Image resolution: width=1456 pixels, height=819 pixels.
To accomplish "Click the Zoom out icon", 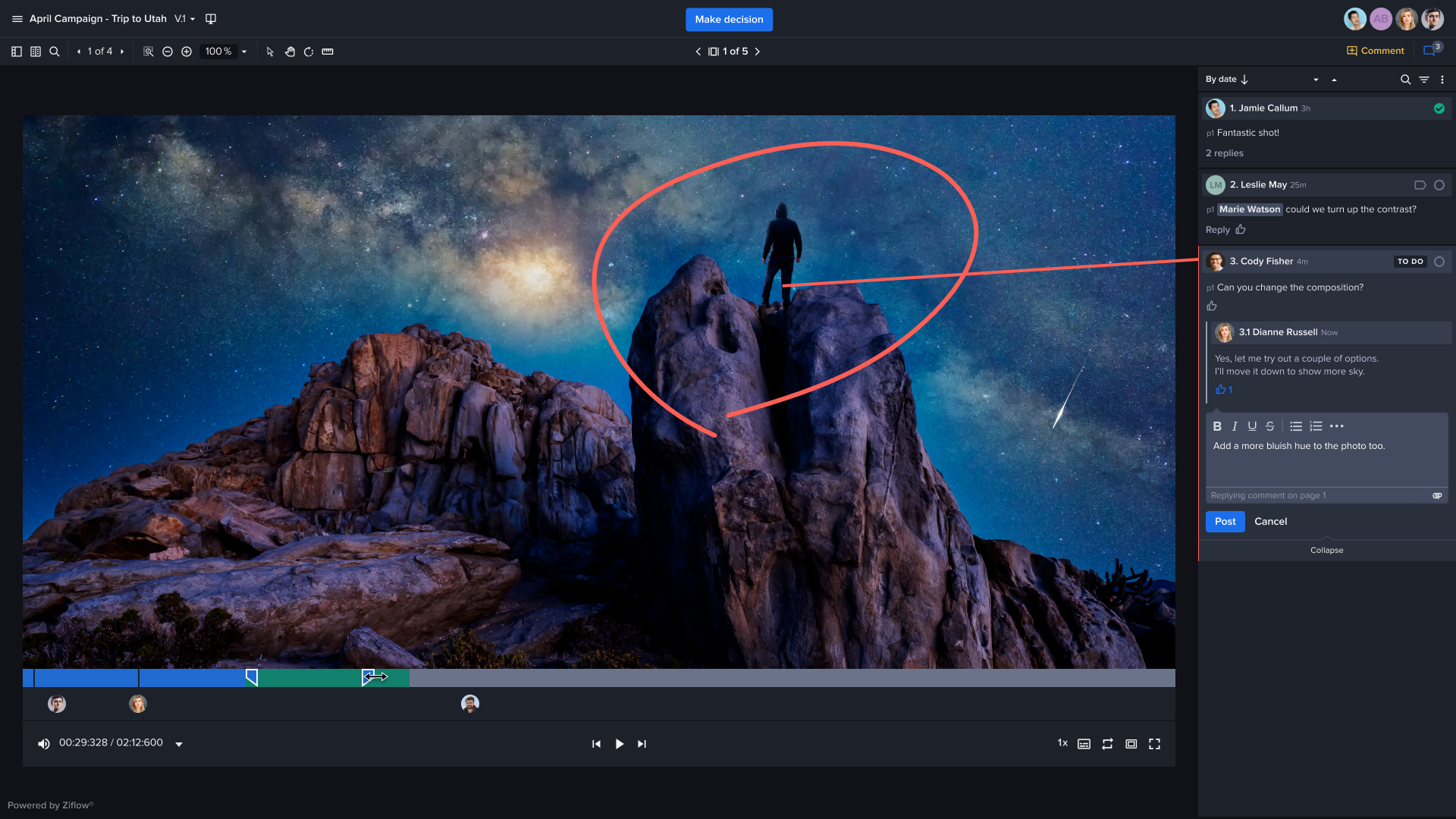I will [168, 52].
